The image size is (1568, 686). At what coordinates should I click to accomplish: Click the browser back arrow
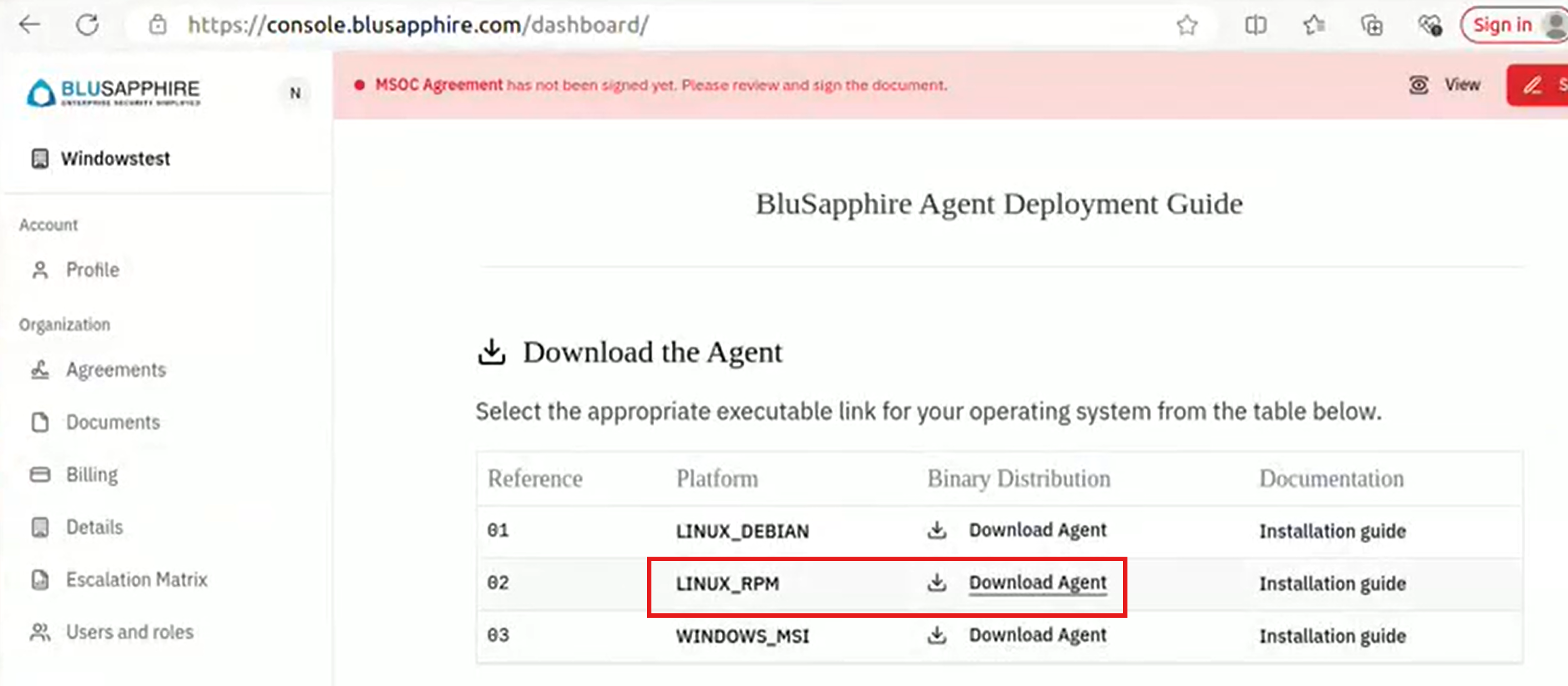tap(29, 25)
